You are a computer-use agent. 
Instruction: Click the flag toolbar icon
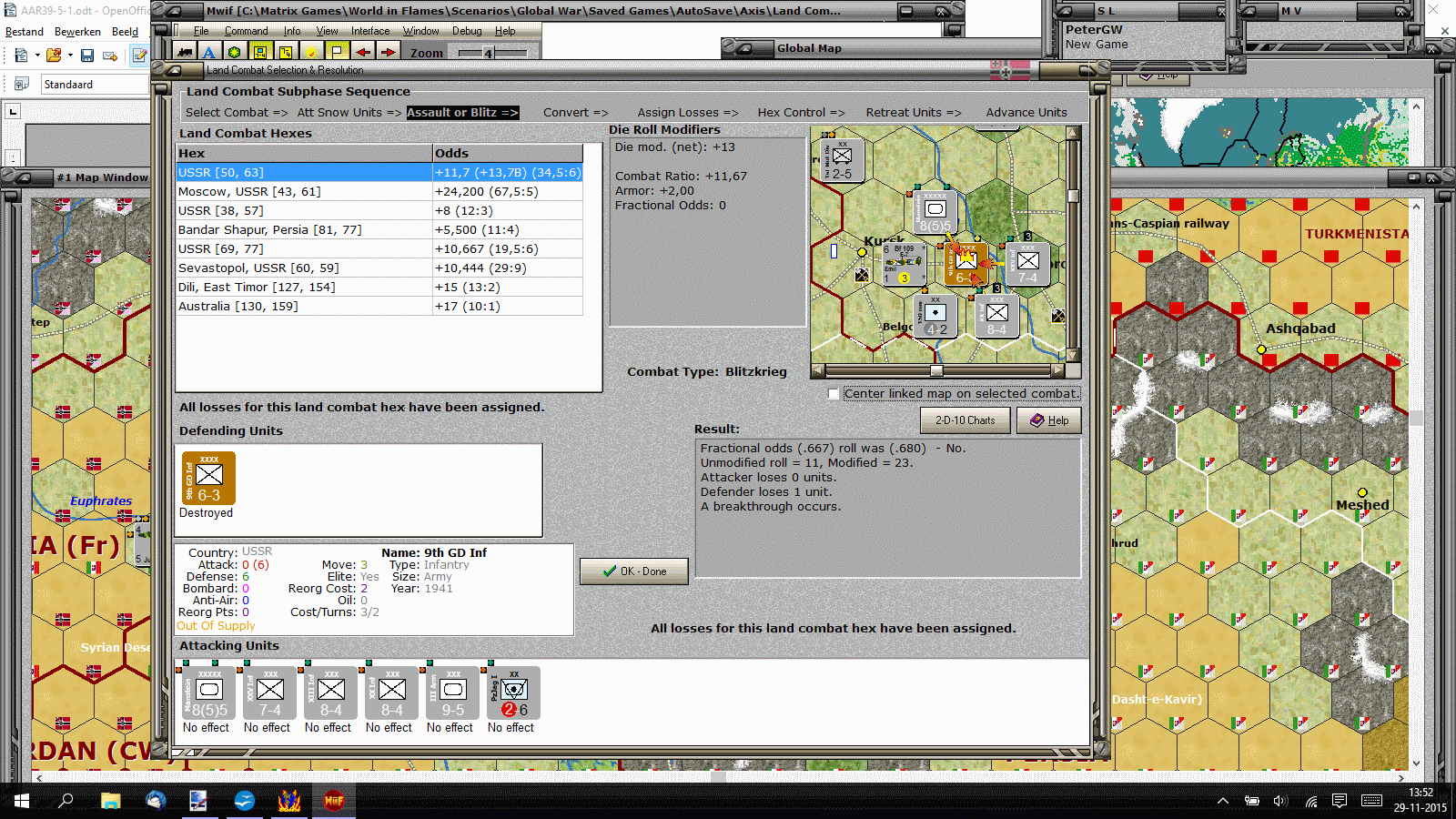click(337, 53)
